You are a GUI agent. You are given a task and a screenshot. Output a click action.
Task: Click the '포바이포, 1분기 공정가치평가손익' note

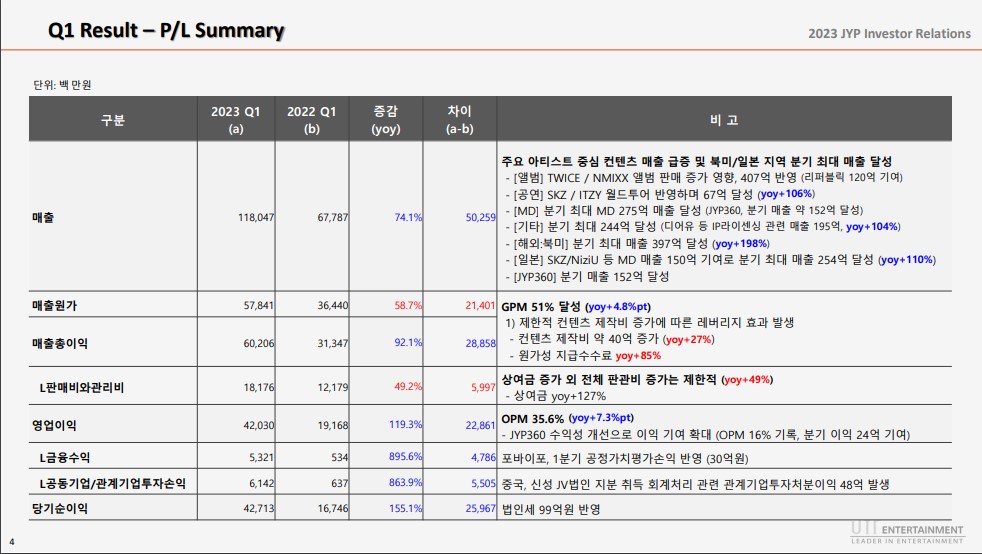[x=625, y=459]
